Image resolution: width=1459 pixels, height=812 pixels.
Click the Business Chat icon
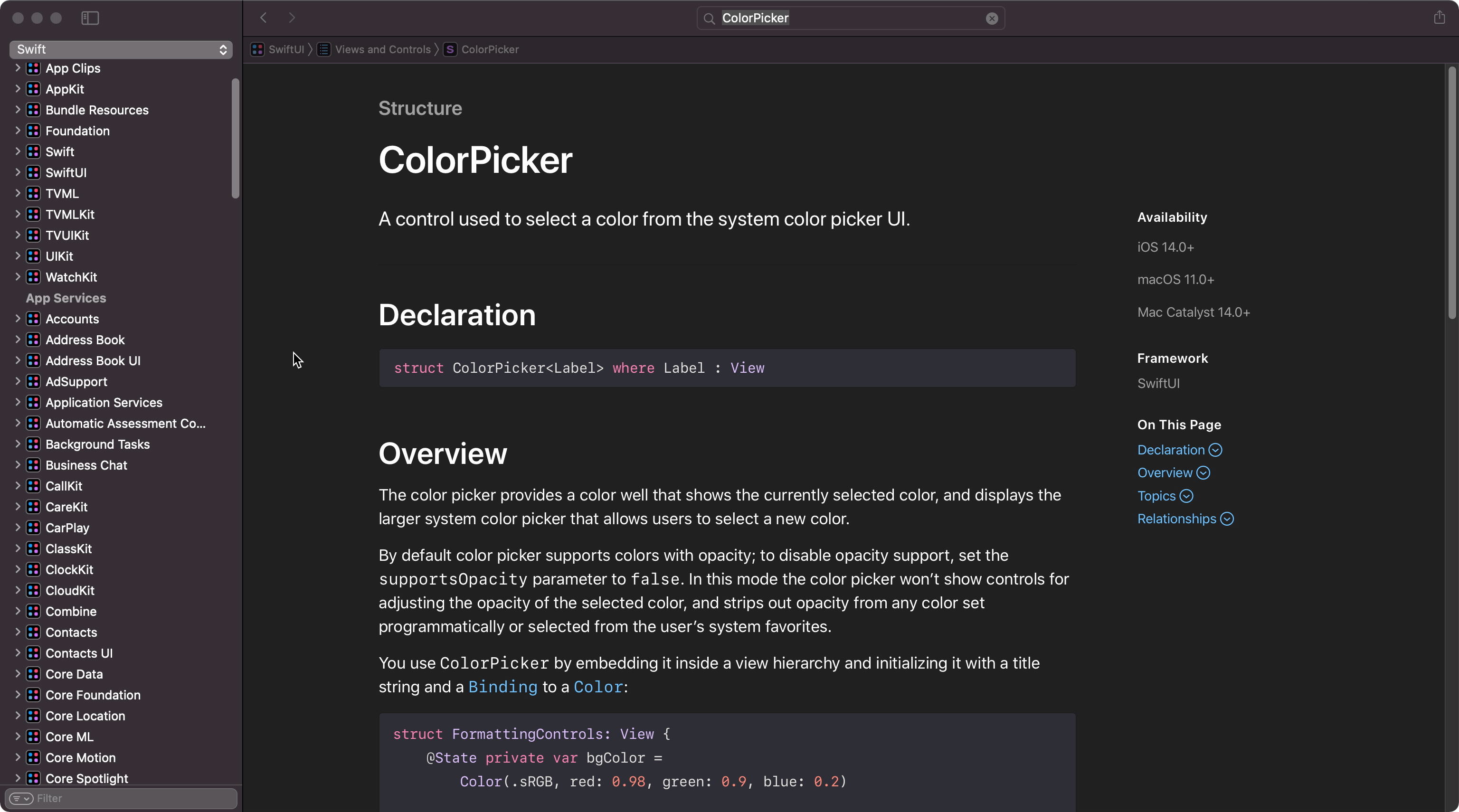pyautogui.click(x=33, y=465)
